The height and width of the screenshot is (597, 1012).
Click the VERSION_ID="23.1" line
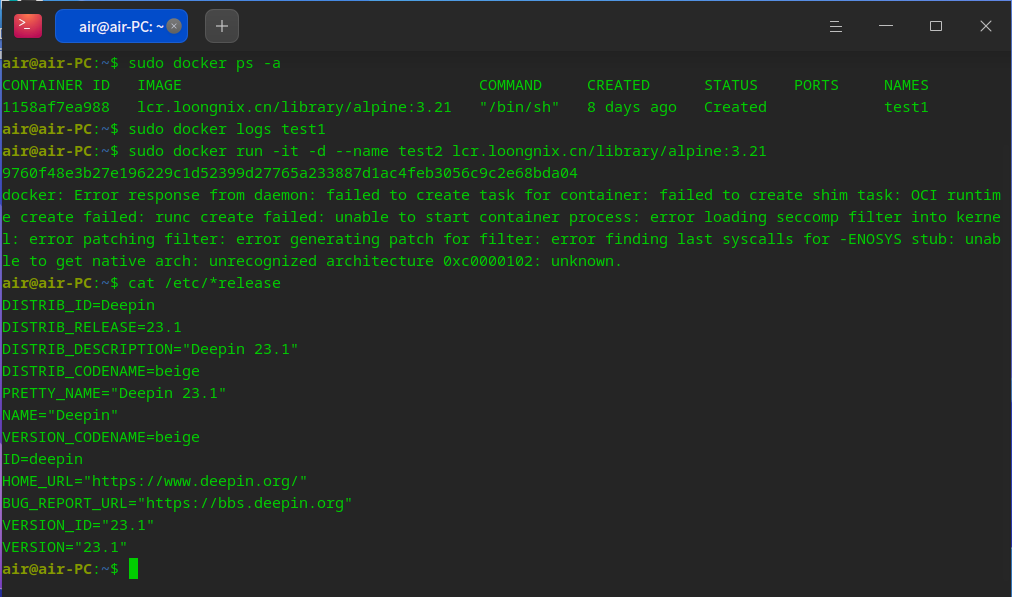79,525
